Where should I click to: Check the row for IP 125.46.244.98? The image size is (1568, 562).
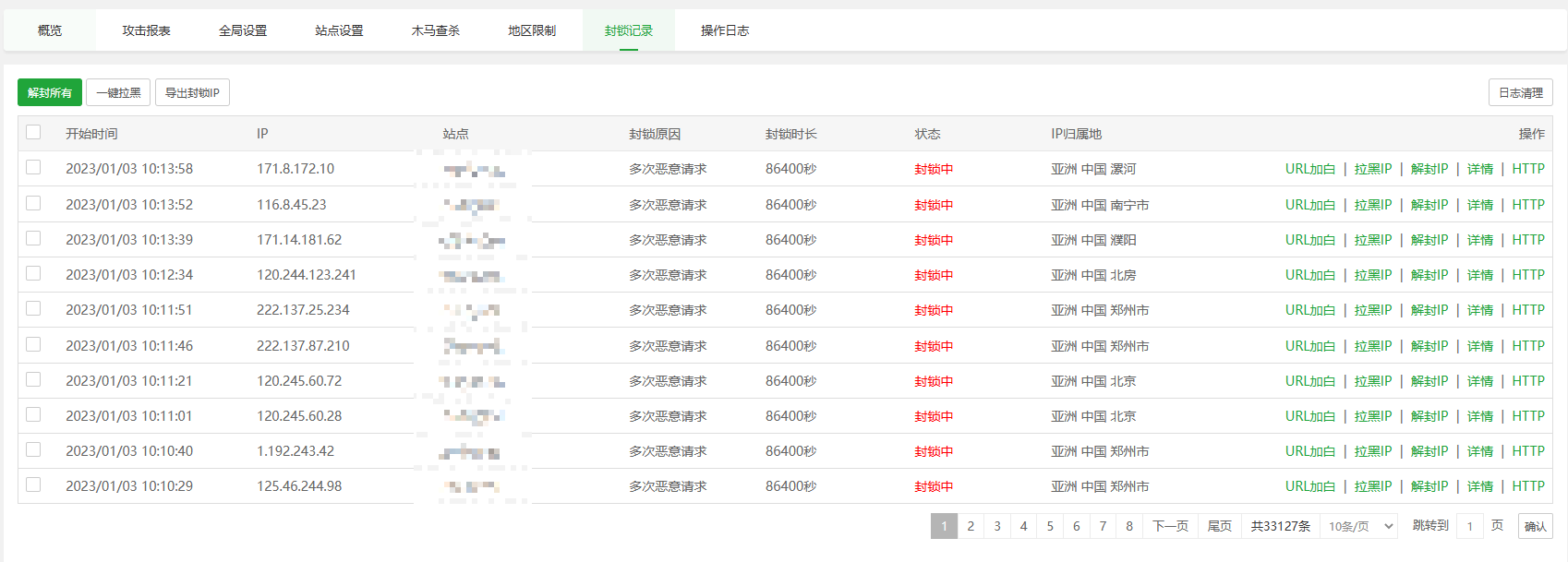pyautogui.click(x=33, y=484)
